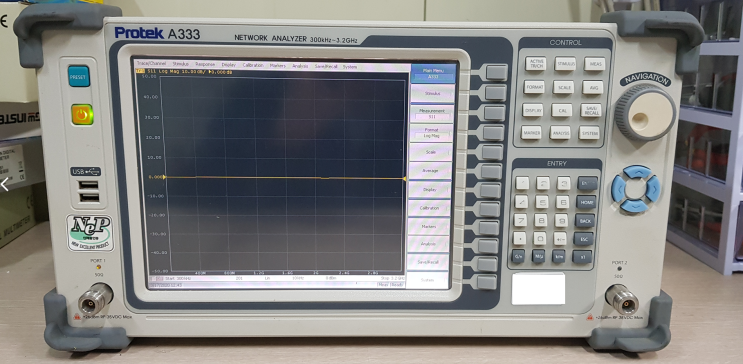Push the bezel key beside Stimulus softkey

pos(495,92)
